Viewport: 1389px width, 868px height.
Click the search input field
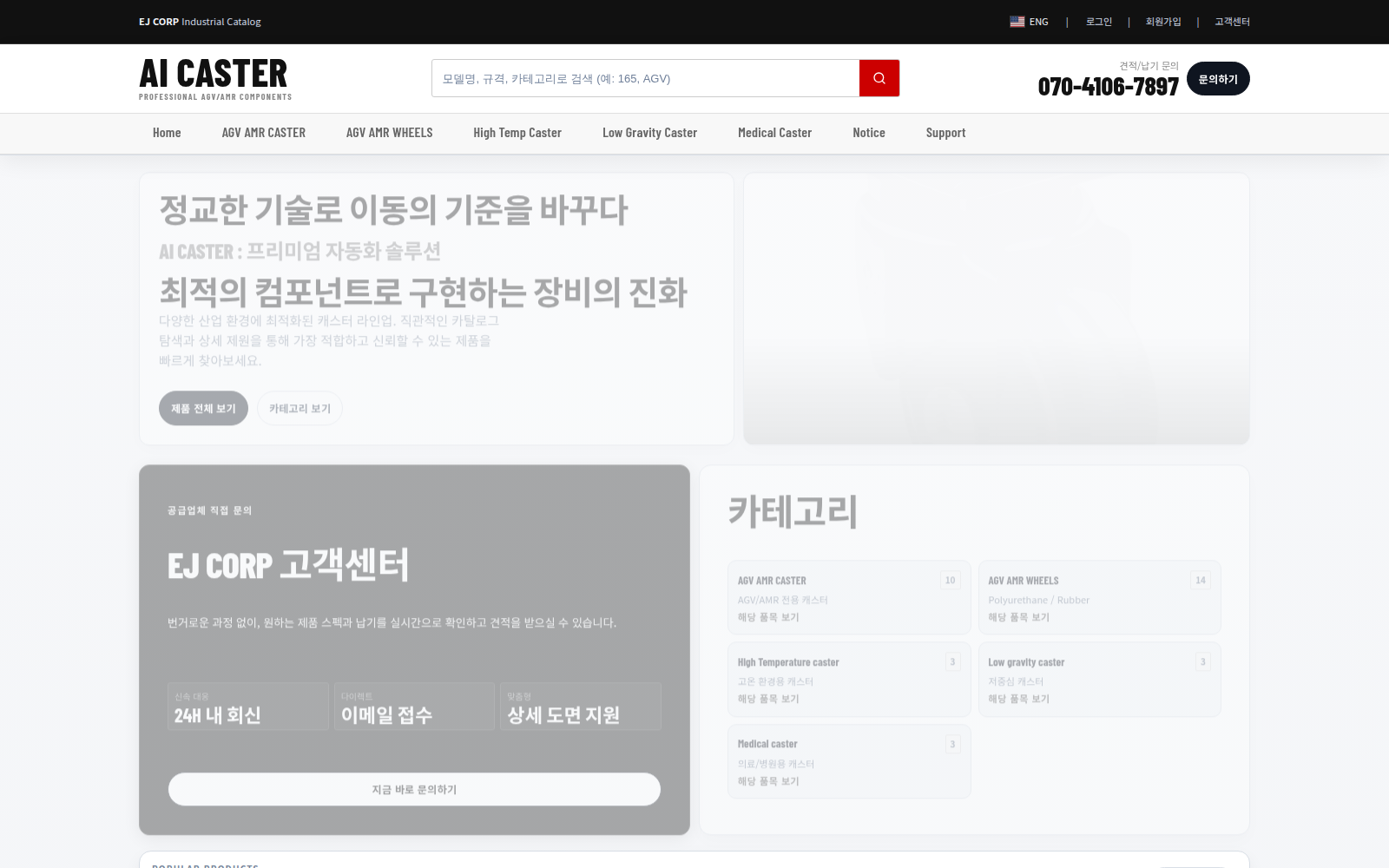644,78
